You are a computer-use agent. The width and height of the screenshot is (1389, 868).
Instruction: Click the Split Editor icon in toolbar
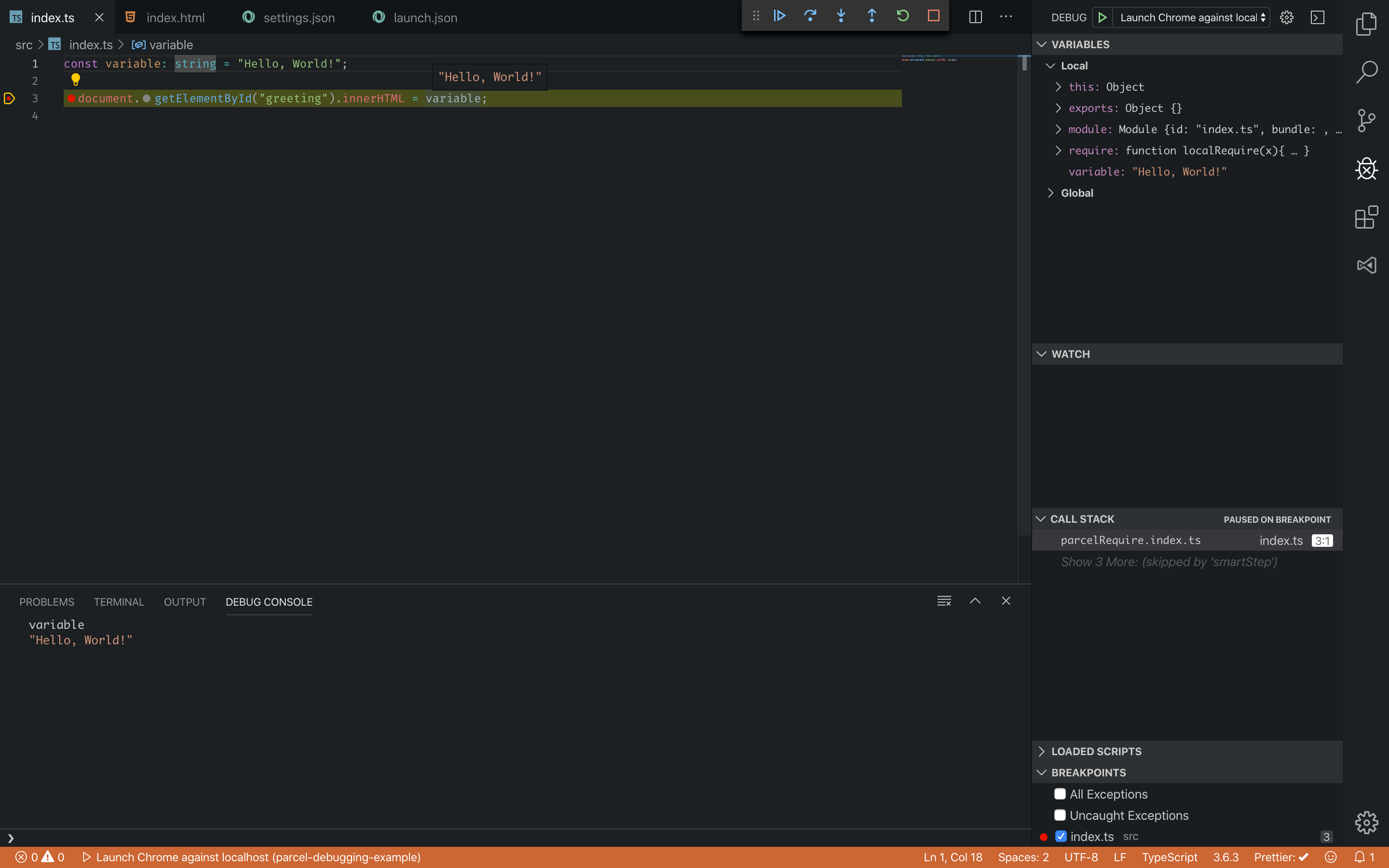coord(975,17)
